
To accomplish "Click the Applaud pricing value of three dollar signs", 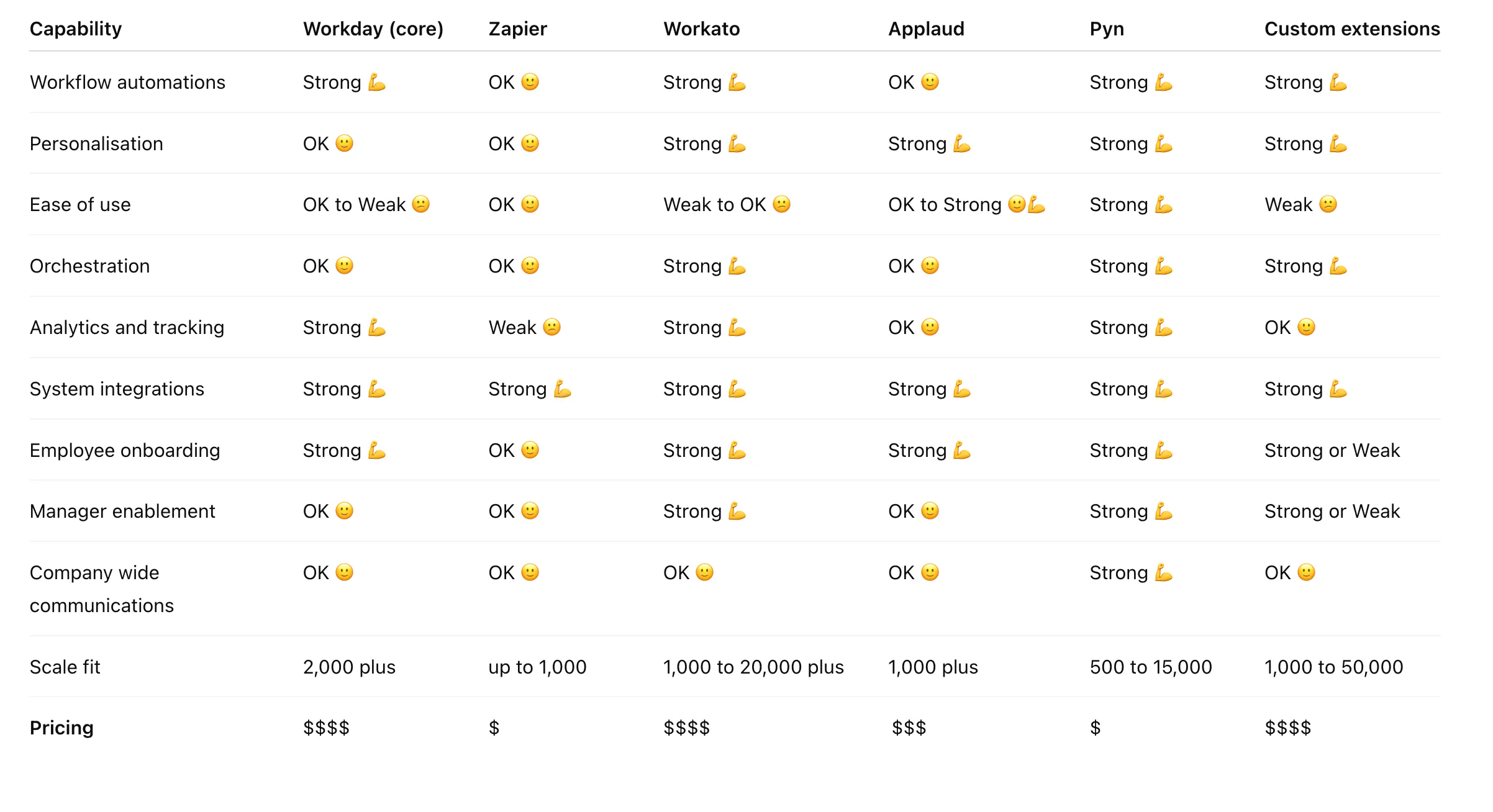I will (x=909, y=728).
